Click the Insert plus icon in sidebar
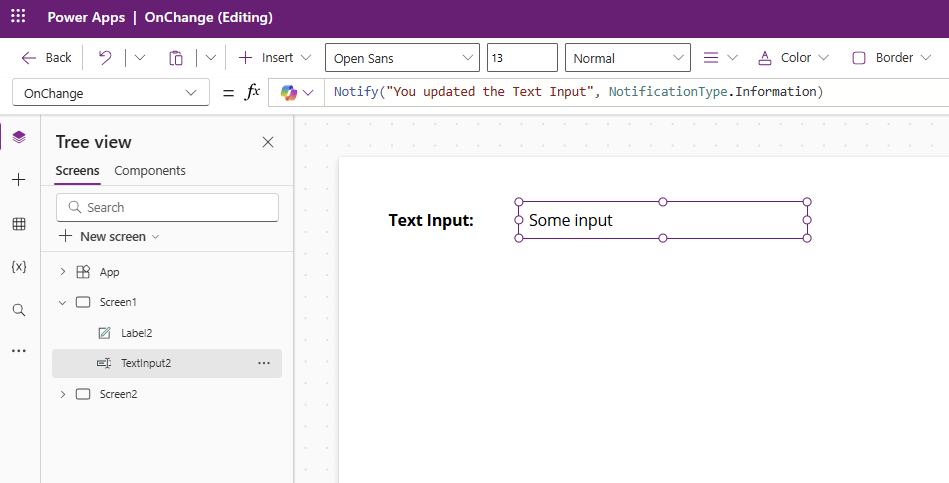949x483 pixels. coord(19,179)
